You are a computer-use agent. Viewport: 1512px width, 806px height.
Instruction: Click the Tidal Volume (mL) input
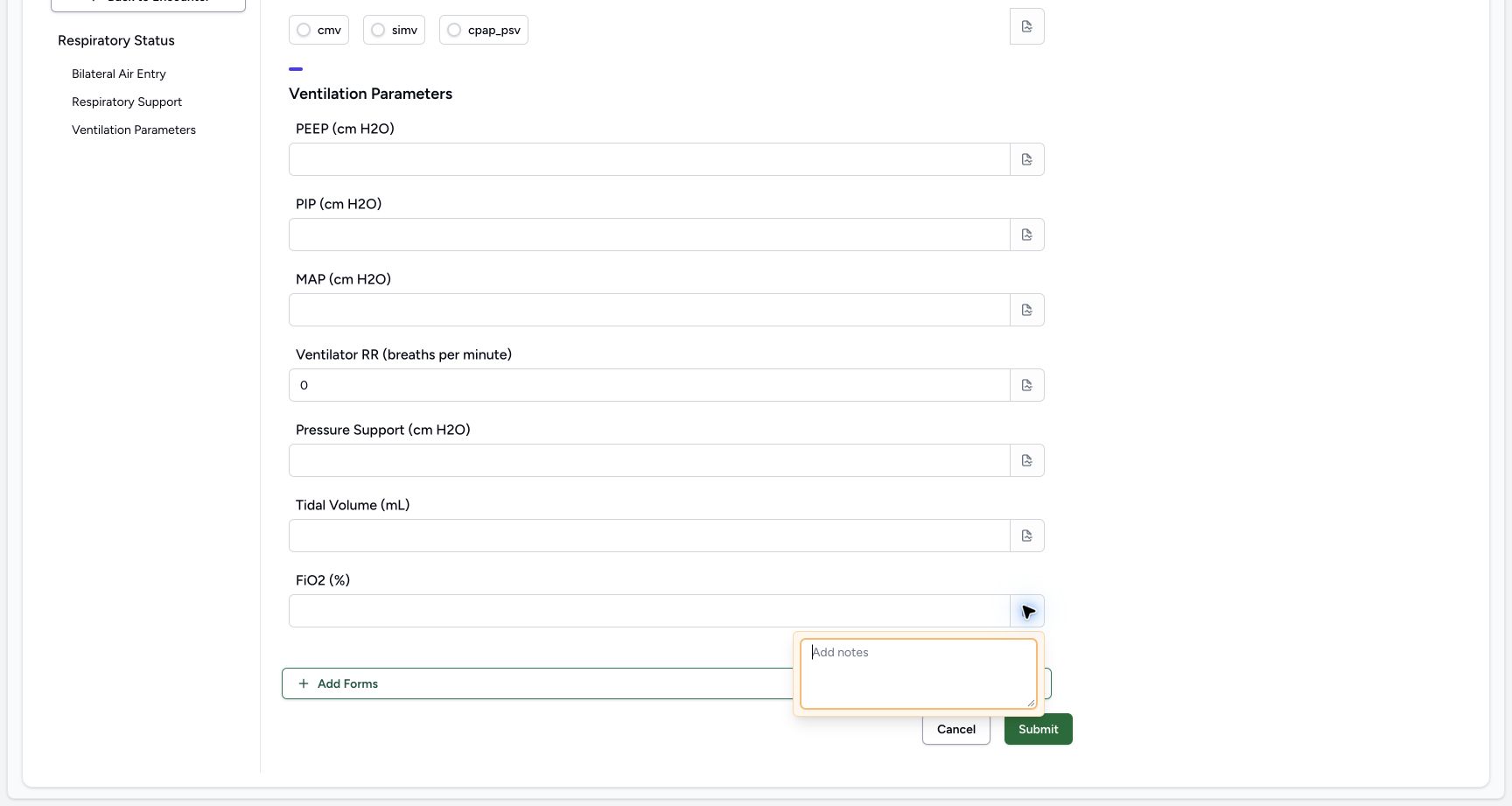click(649, 536)
